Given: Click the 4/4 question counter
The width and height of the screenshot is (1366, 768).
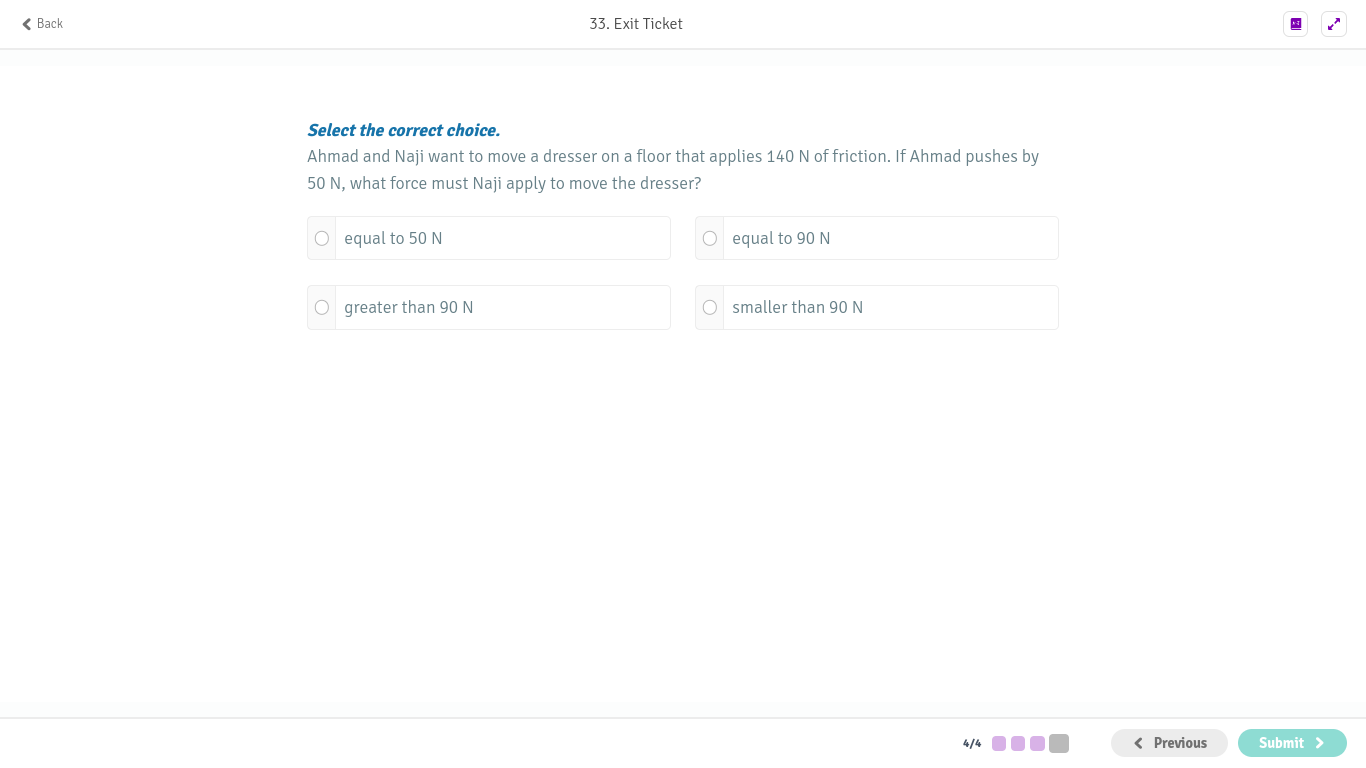Looking at the screenshot, I should (972, 743).
